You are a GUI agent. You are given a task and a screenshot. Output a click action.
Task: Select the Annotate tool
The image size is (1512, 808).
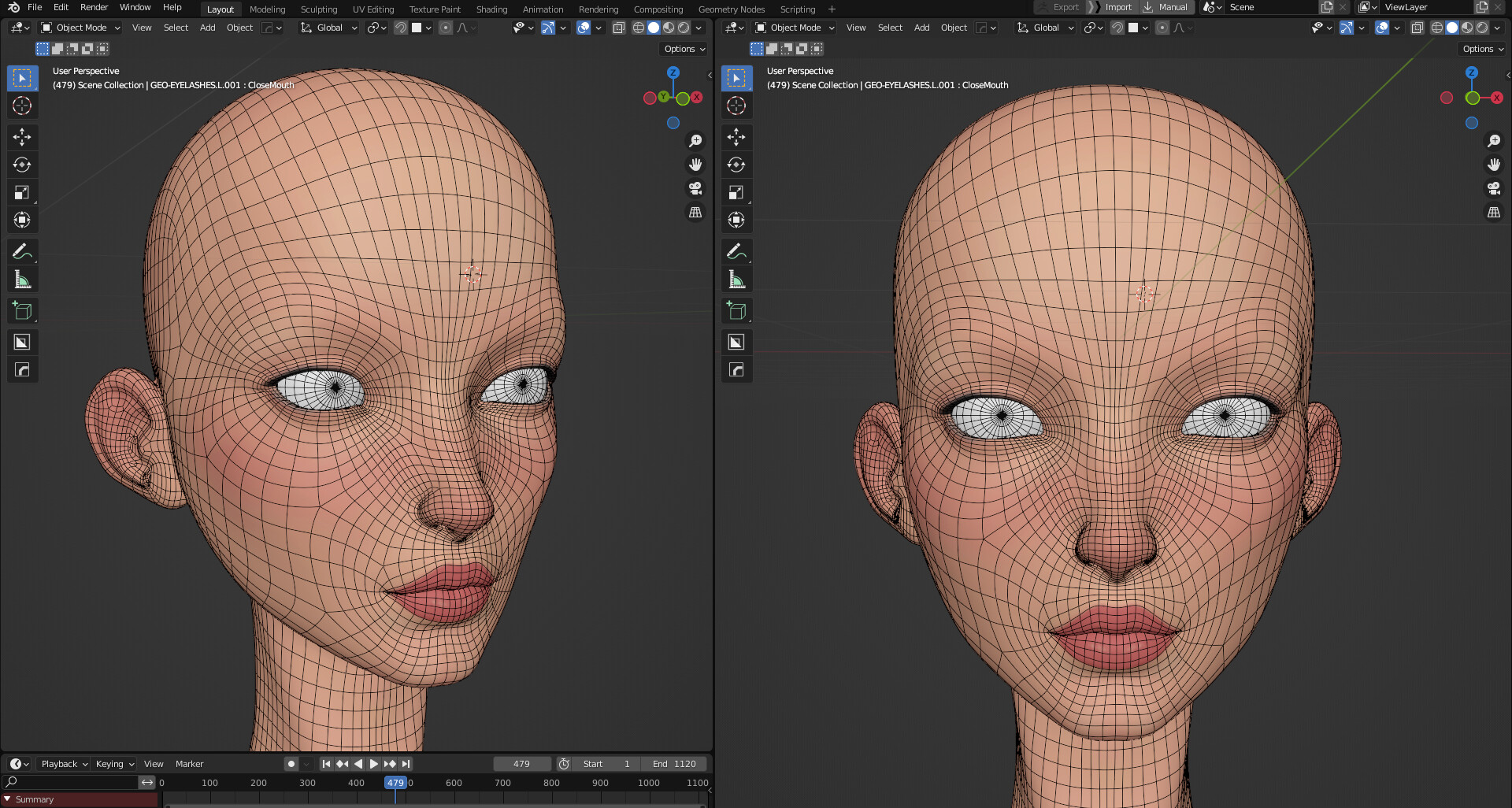click(x=22, y=251)
